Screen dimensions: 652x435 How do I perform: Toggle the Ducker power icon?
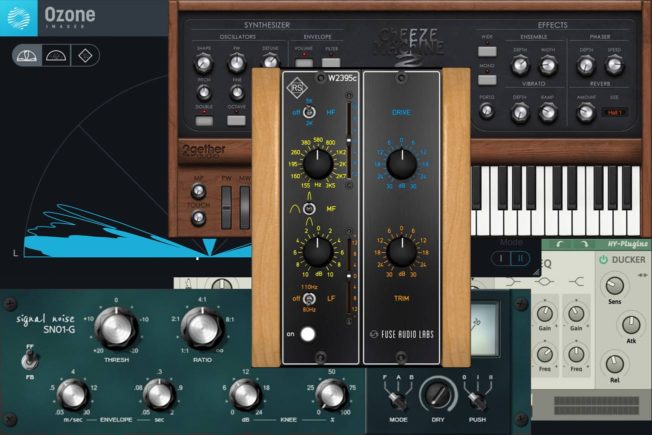point(603,260)
